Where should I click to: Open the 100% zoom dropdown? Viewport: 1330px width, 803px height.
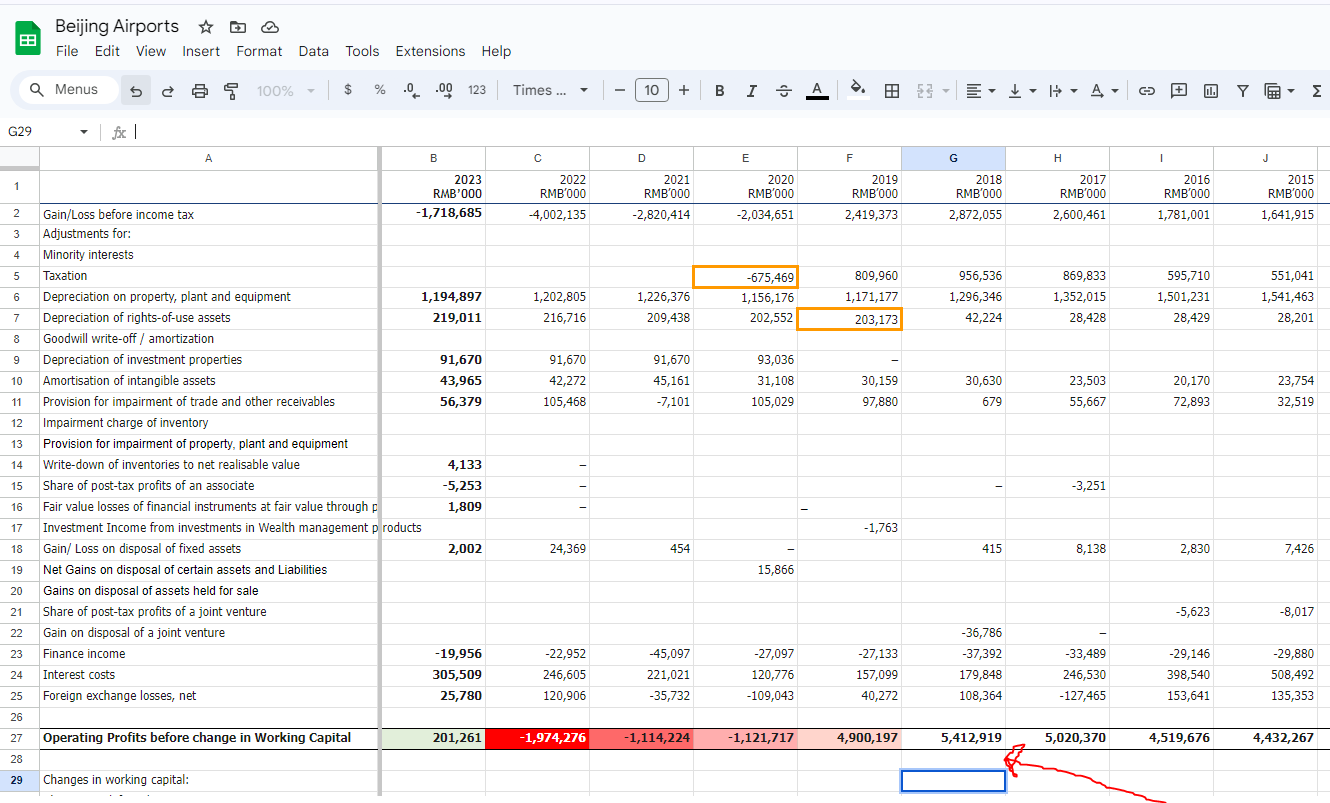click(285, 91)
